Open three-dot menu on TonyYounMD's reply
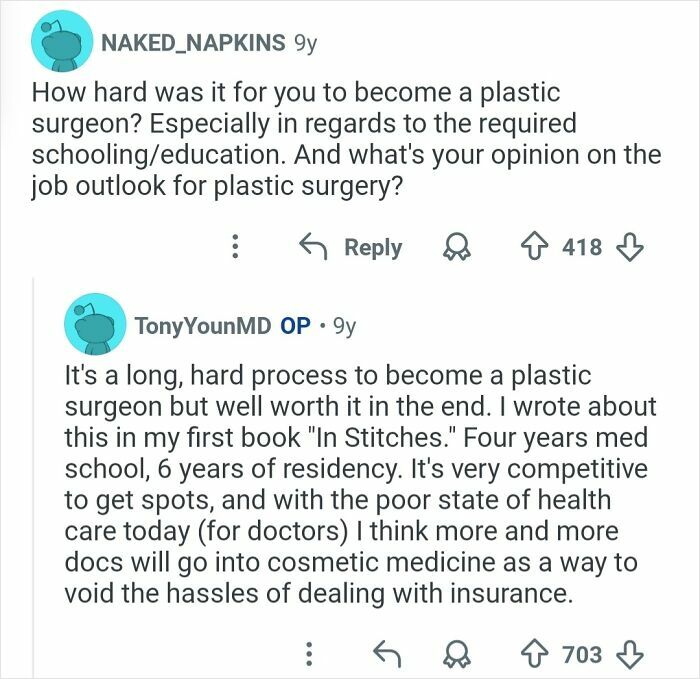Viewport: 700px width, 679px height. pos(310,653)
